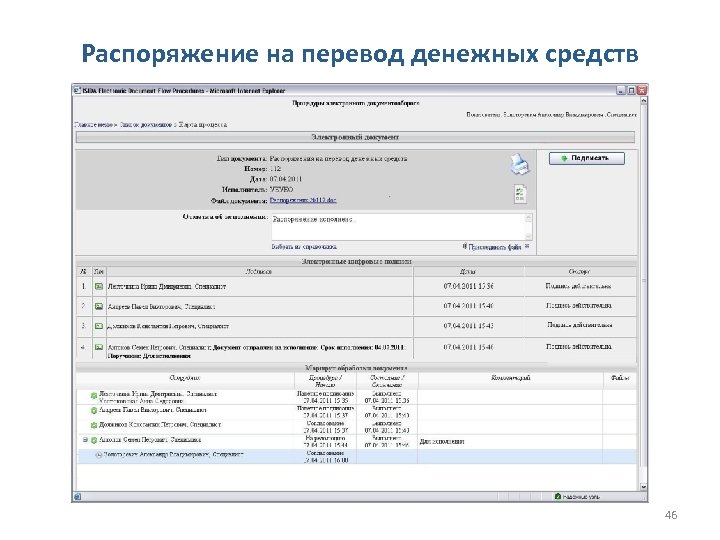Click the green status icon beside Антонов in route
The height and width of the screenshot is (540, 720).
(x=94, y=440)
